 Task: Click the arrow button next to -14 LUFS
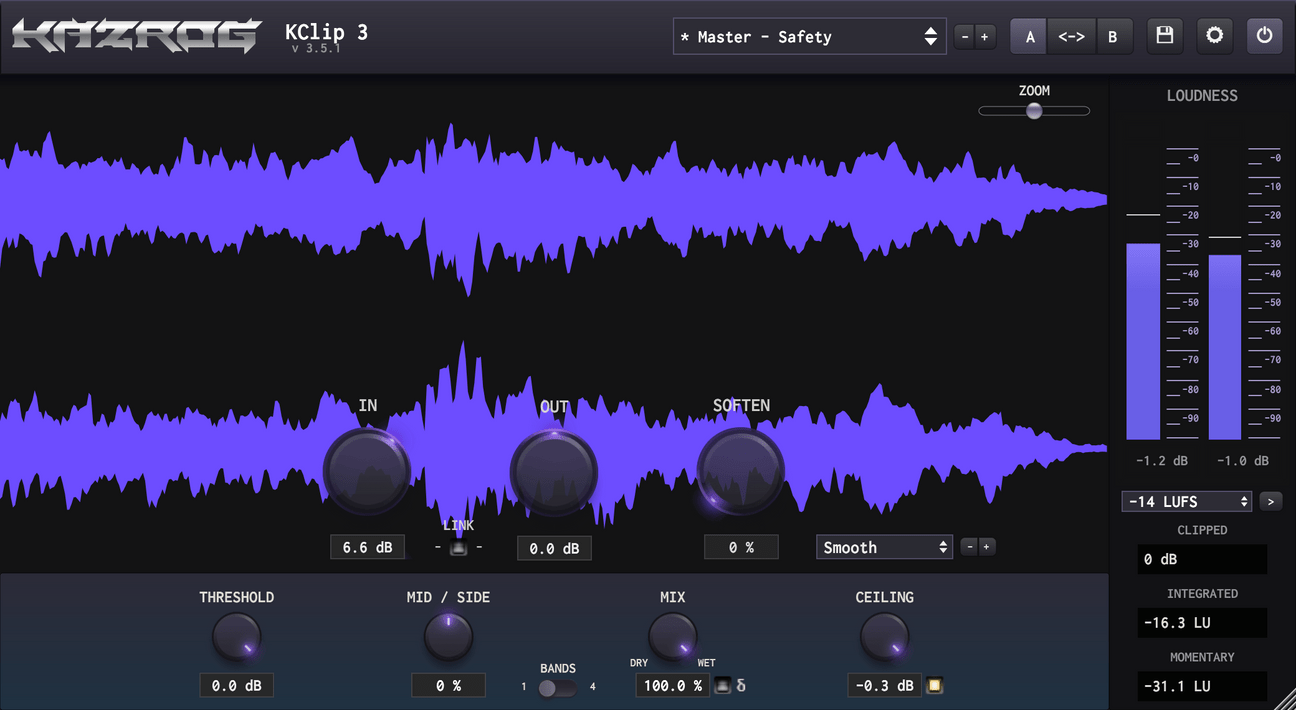pyautogui.click(x=1271, y=501)
